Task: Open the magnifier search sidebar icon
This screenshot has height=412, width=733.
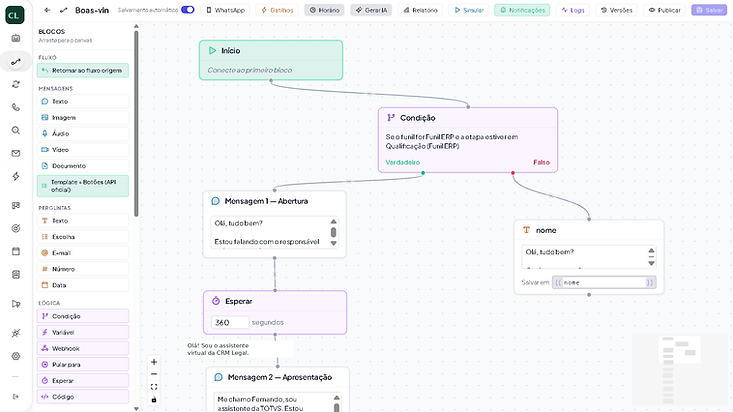Action: coord(16,130)
